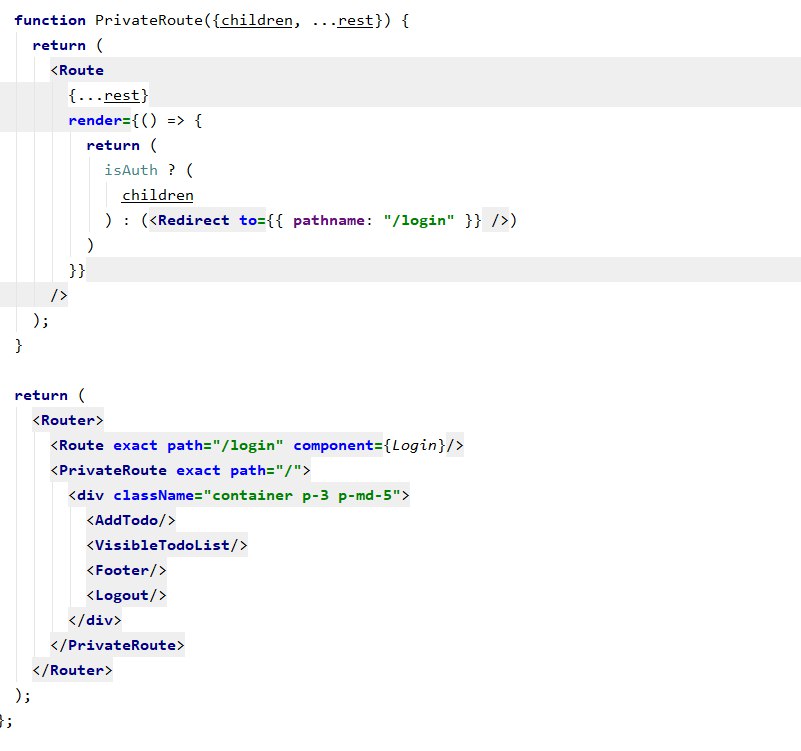Click the italic 'Login' component reference
Screen dimensions: 801x751
[414, 445]
